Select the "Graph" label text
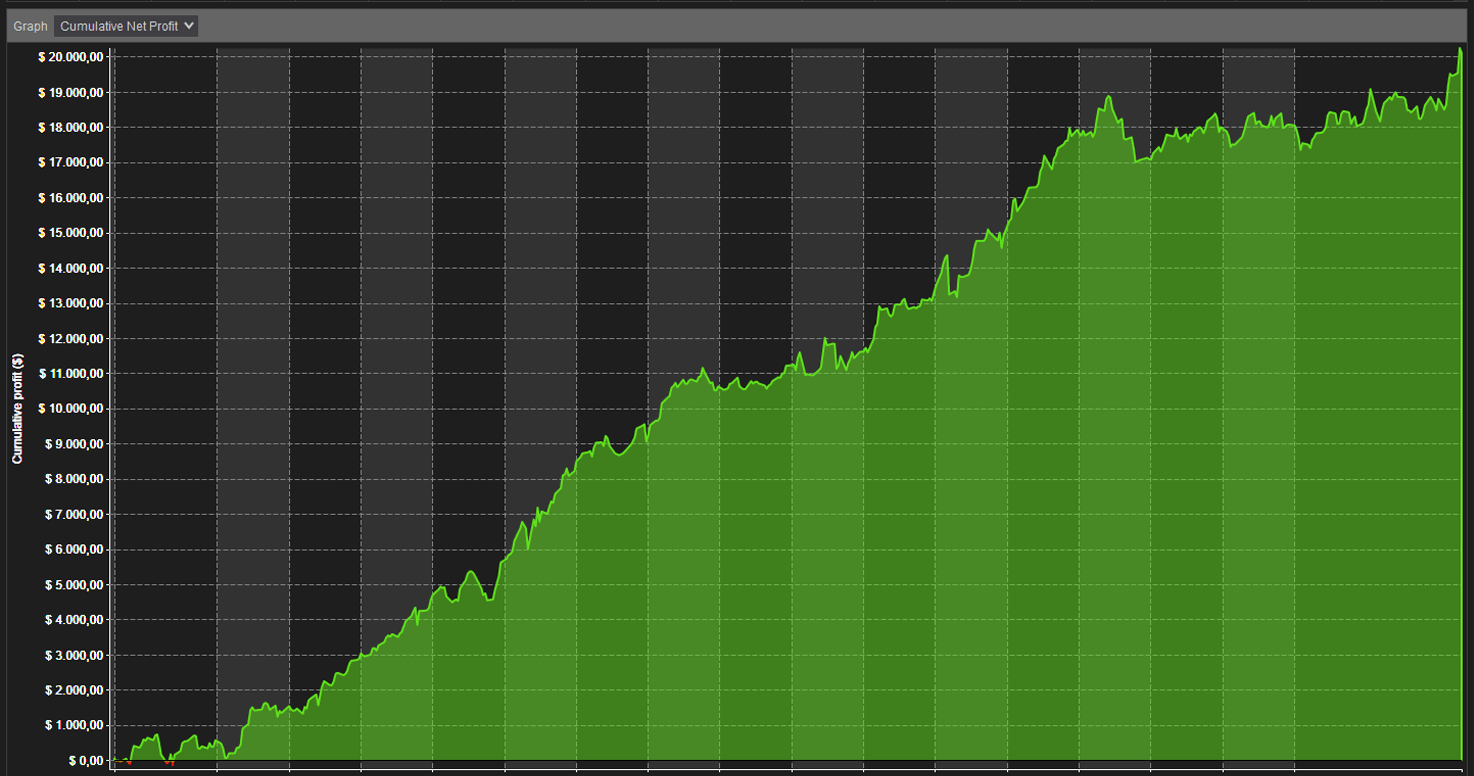 click(30, 26)
